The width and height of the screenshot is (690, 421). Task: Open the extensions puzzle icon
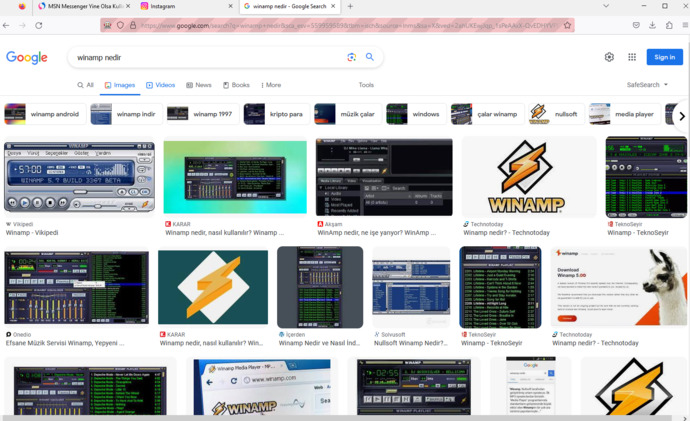click(669, 26)
